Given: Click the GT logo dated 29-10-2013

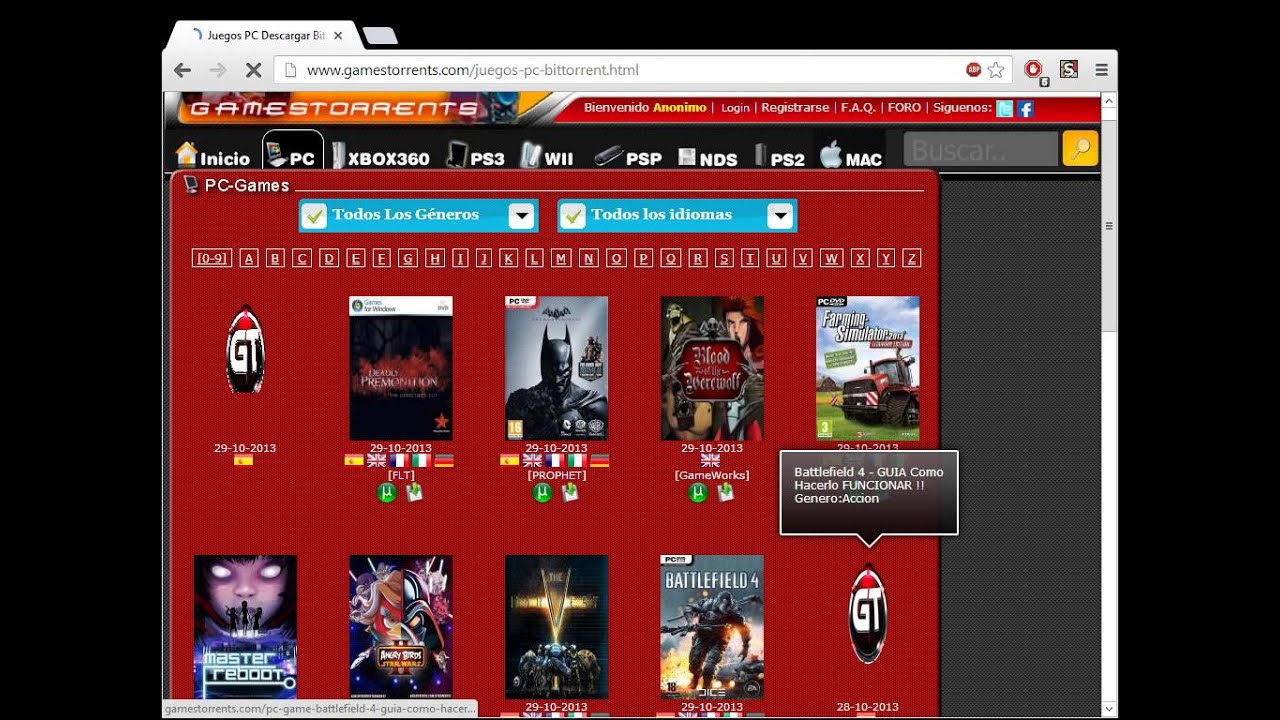Looking at the screenshot, I should click(x=245, y=350).
